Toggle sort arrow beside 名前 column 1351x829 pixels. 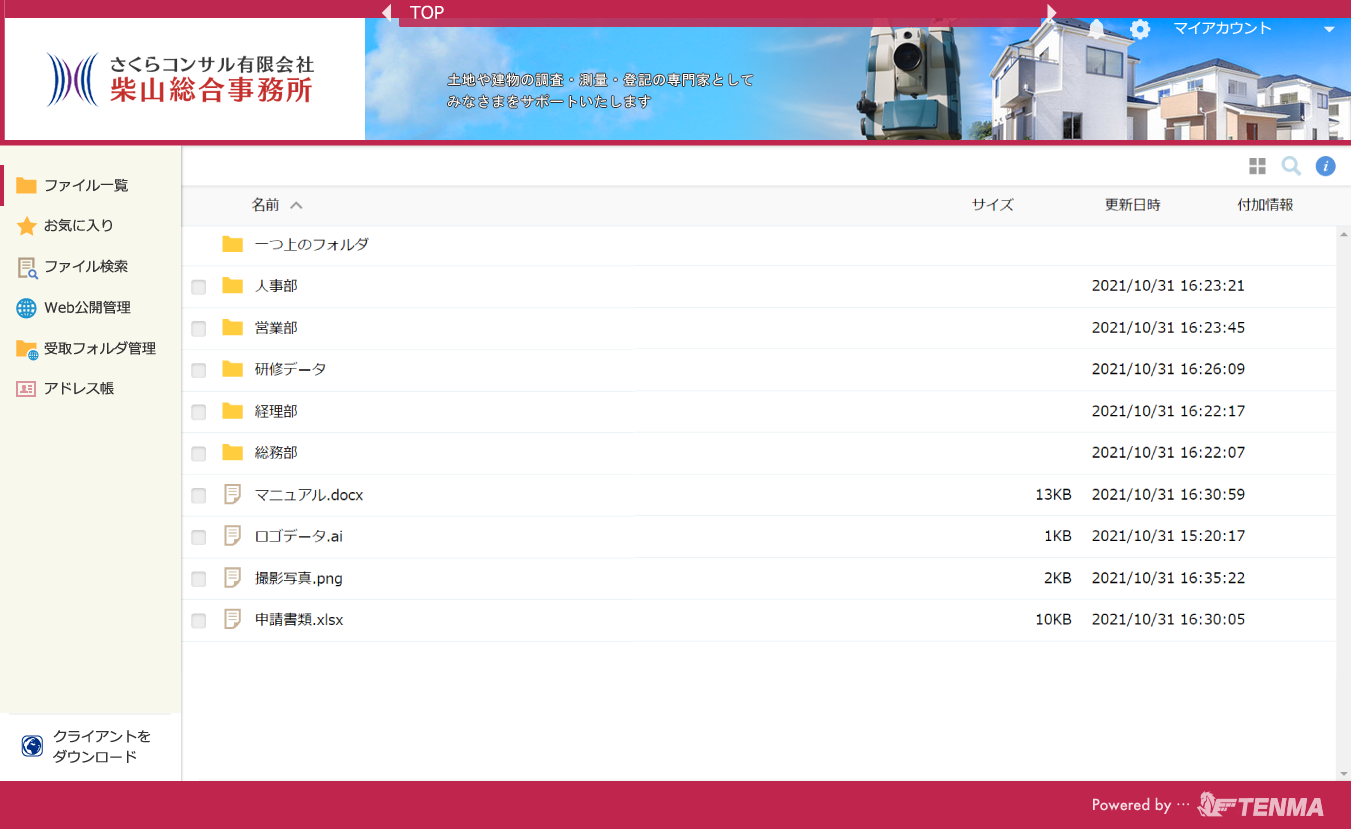coord(296,205)
